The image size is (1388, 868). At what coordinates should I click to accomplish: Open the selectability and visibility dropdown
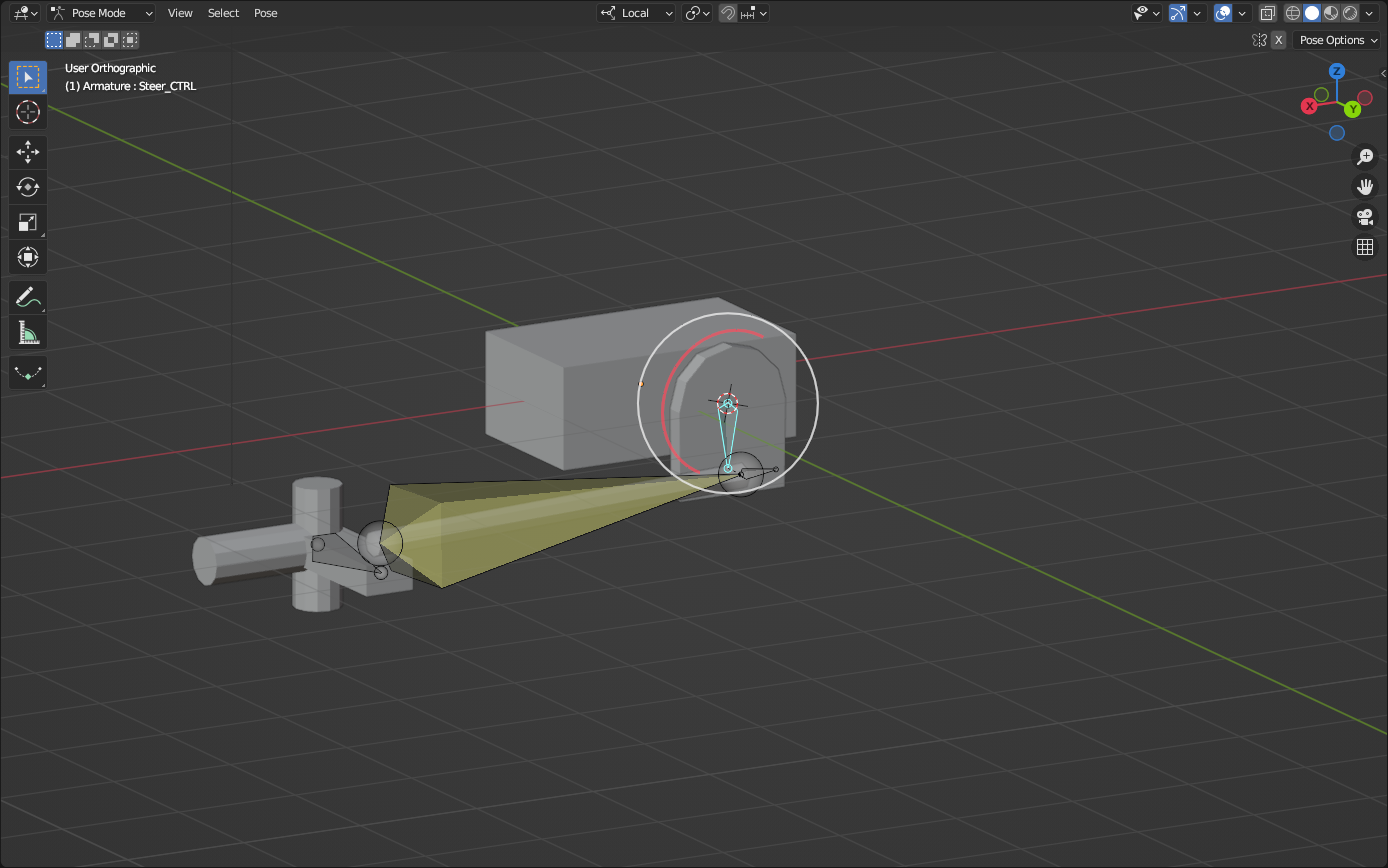(x=1146, y=13)
